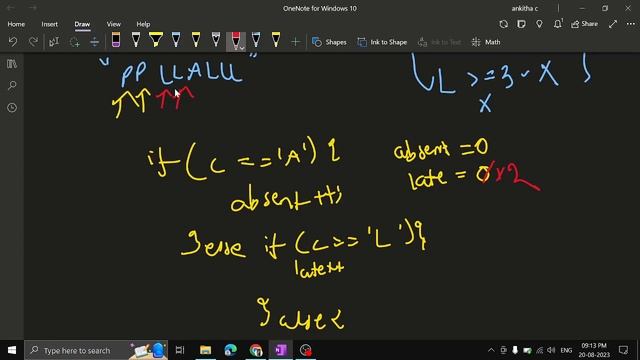Choose the Insert Space tool
640x360 pixels.
click(94, 42)
